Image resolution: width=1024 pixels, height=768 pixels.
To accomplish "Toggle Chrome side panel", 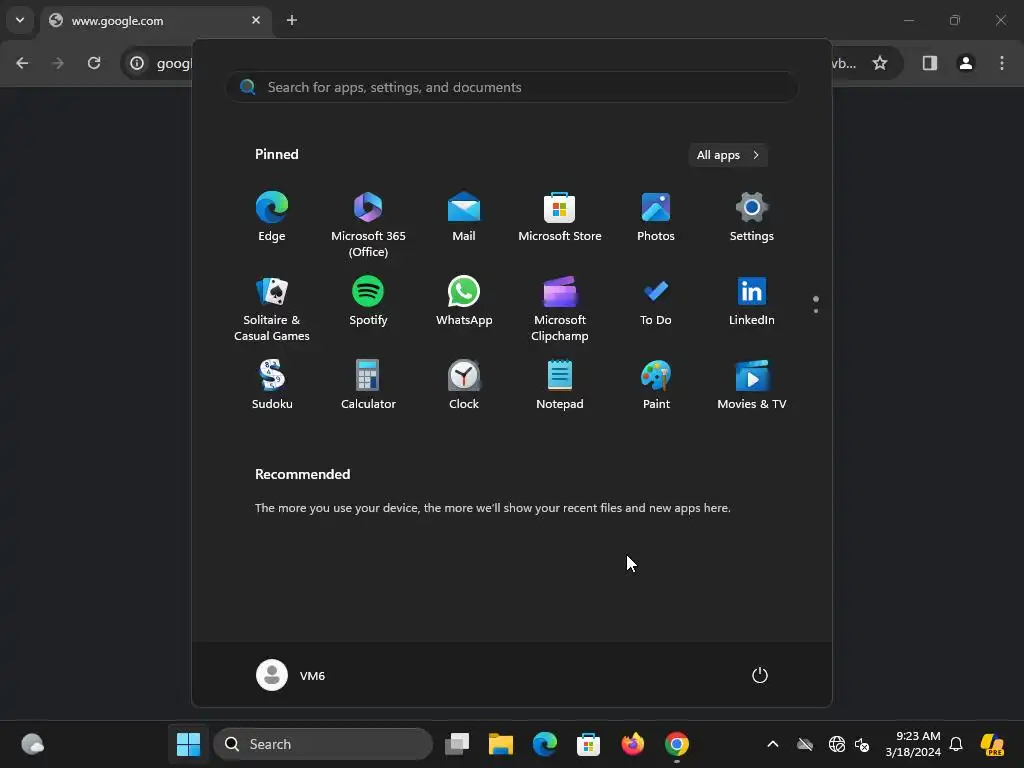I will 930,63.
